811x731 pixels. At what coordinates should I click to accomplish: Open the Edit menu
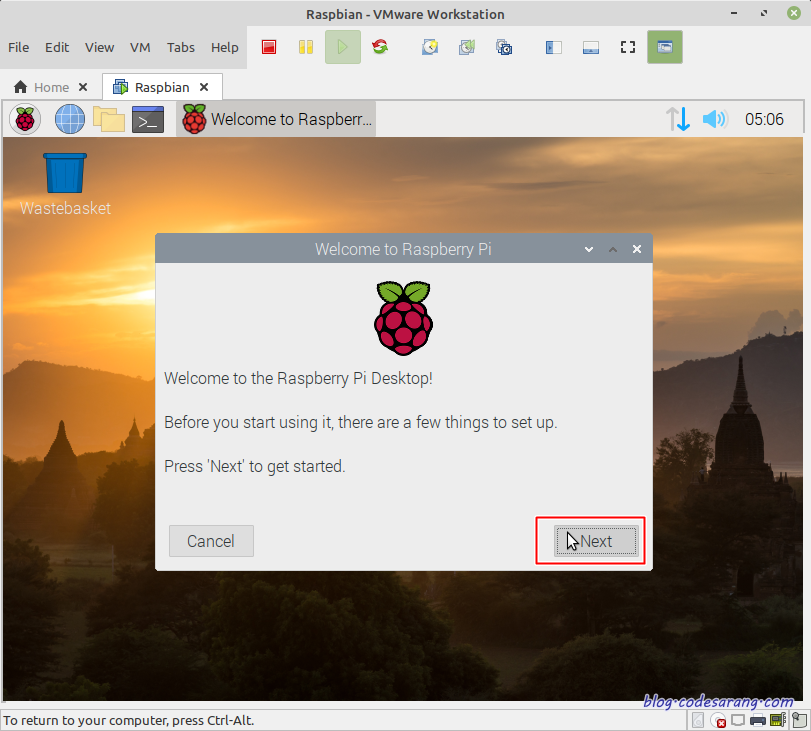coord(57,48)
